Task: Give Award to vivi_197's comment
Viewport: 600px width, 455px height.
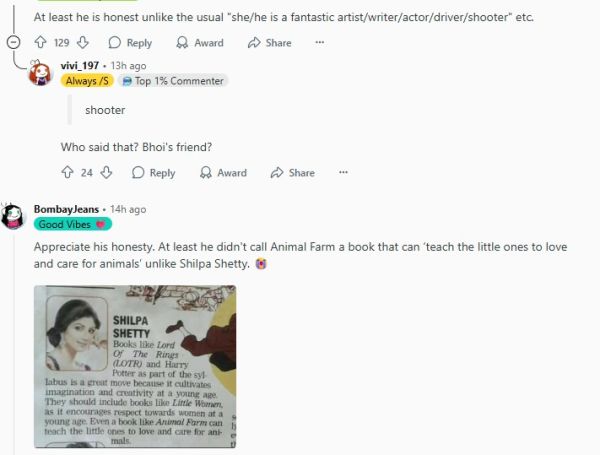Action: pyautogui.click(x=223, y=173)
